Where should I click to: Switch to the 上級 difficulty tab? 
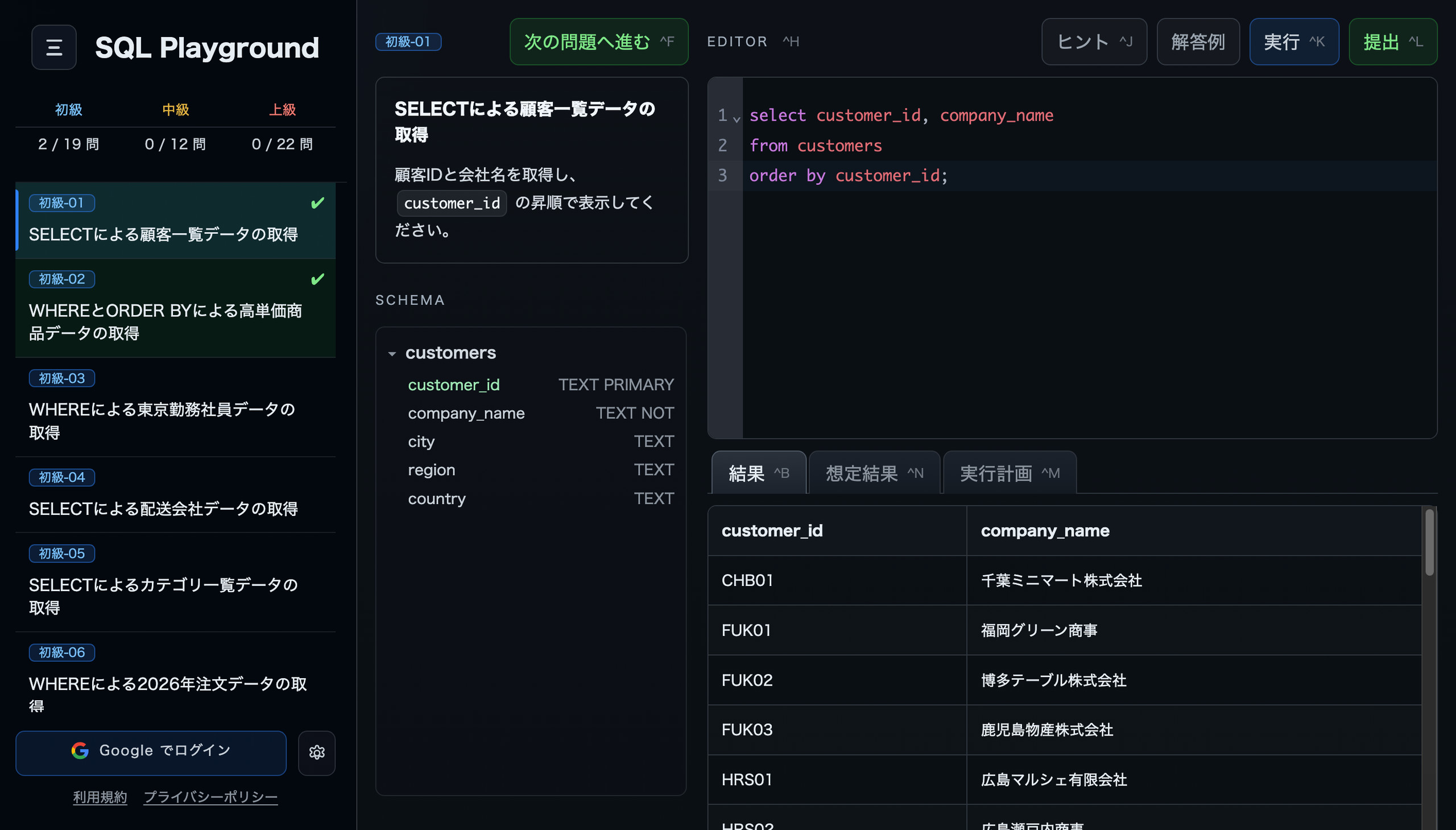(283, 109)
